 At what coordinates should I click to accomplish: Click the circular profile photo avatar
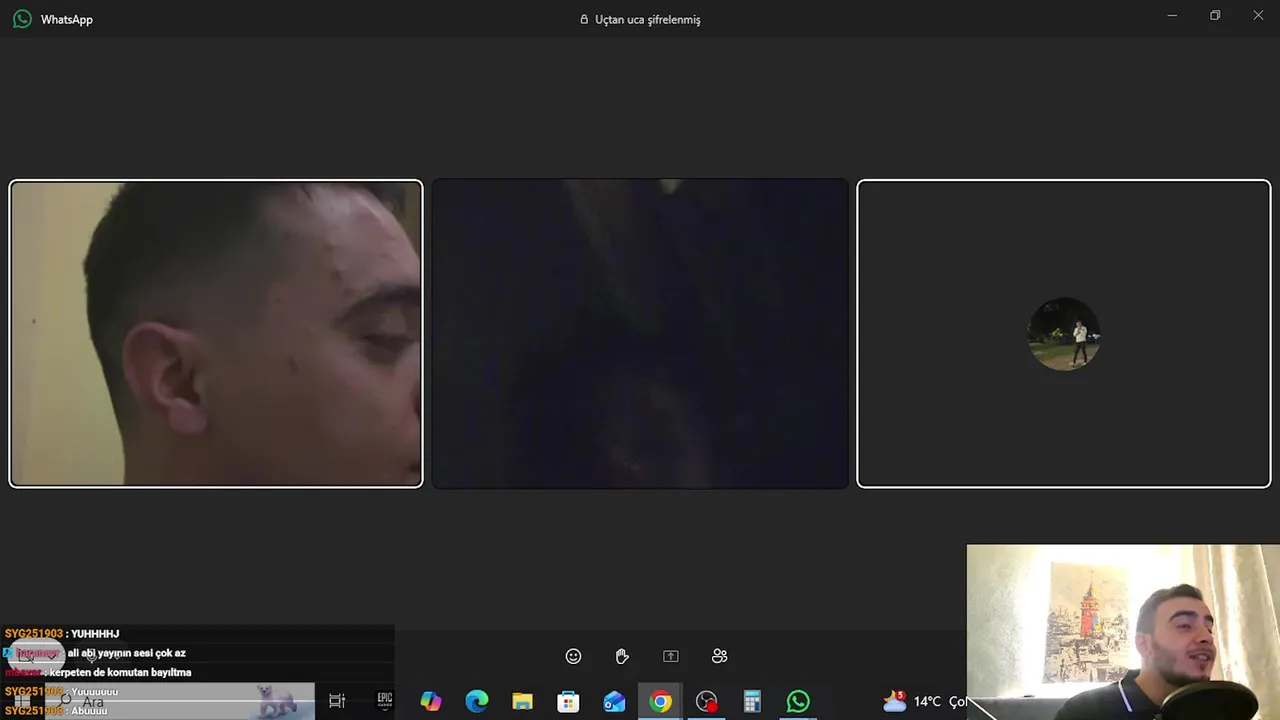click(1064, 333)
